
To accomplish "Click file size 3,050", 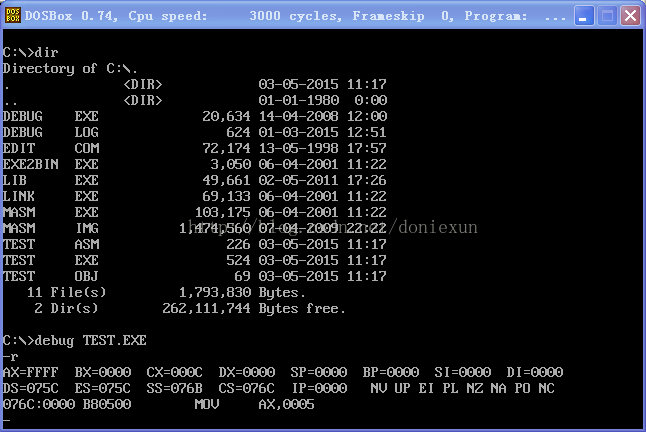I will [231, 164].
